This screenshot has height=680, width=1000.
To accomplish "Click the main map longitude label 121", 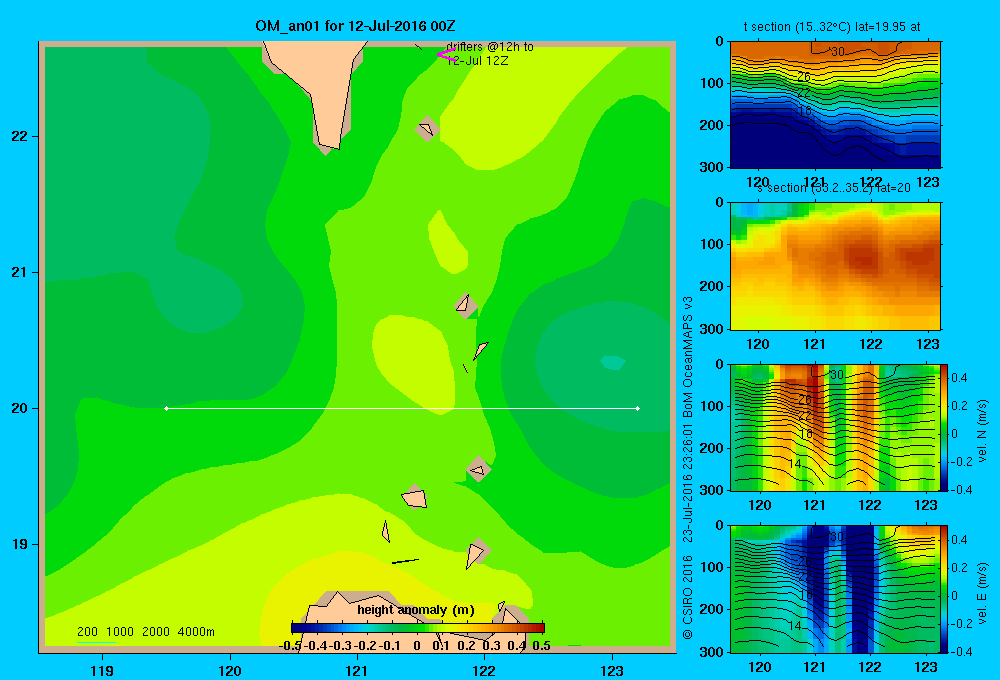I will point(357,670).
